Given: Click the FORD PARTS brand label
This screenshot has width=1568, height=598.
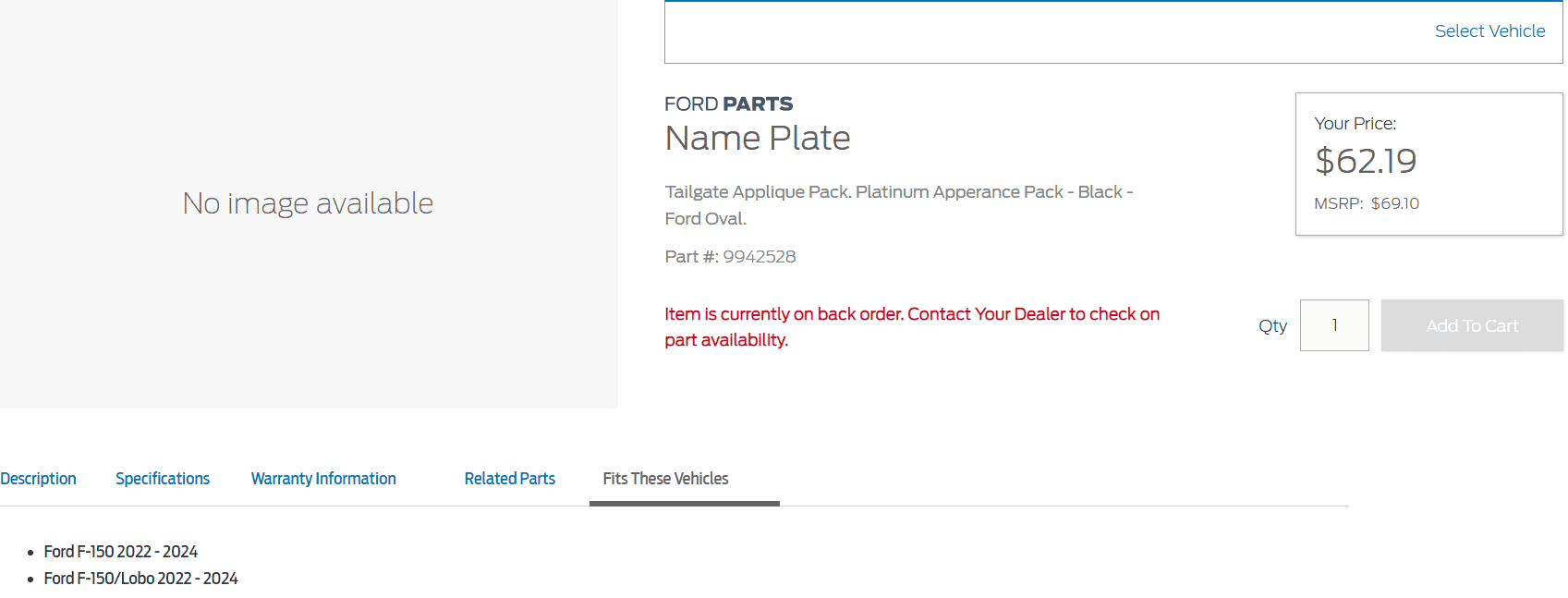Looking at the screenshot, I should coord(728,104).
